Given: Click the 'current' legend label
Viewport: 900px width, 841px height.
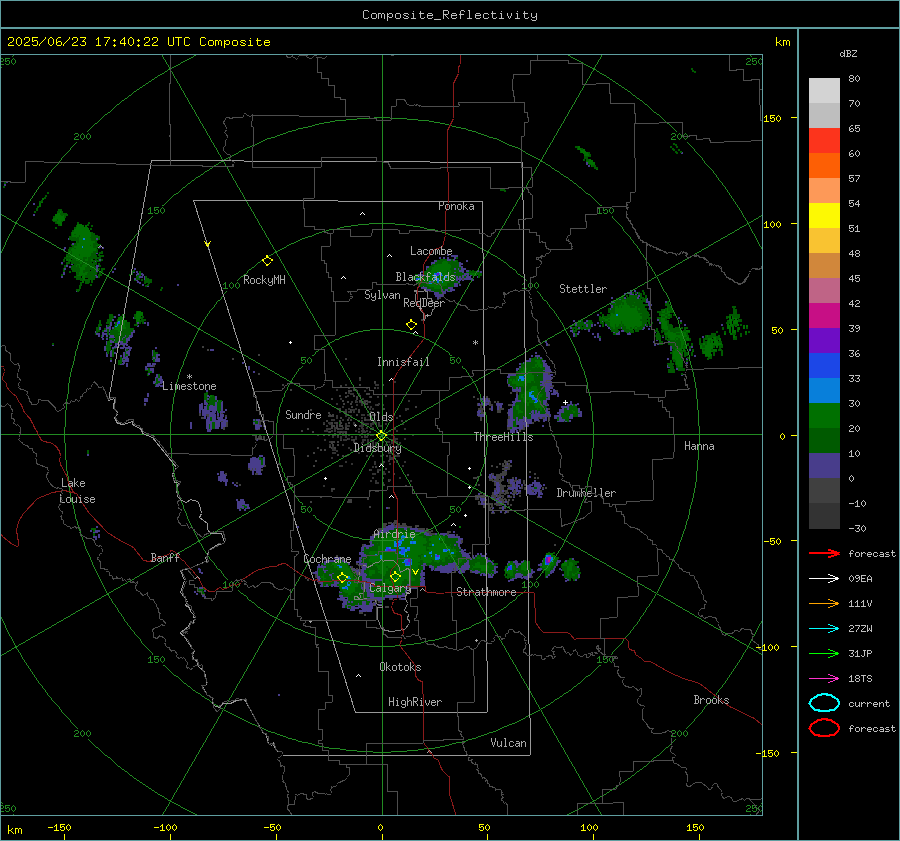Looking at the screenshot, I should click(x=869, y=703).
